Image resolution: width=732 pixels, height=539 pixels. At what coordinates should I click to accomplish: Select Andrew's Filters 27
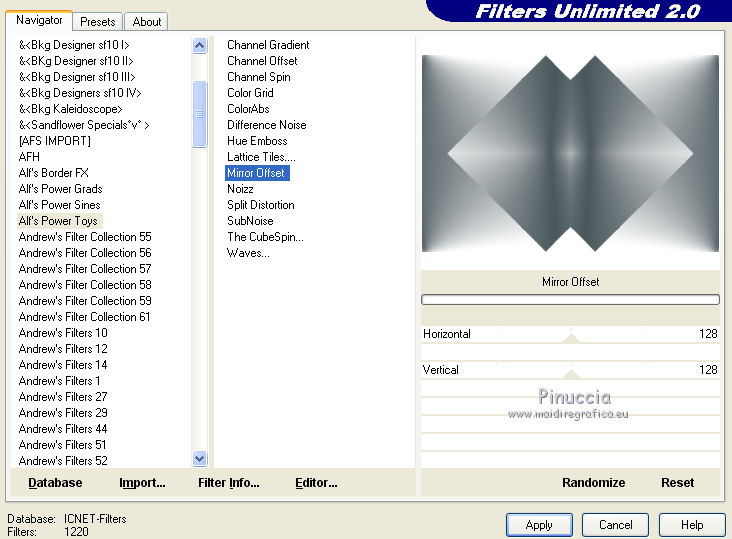click(x=63, y=397)
